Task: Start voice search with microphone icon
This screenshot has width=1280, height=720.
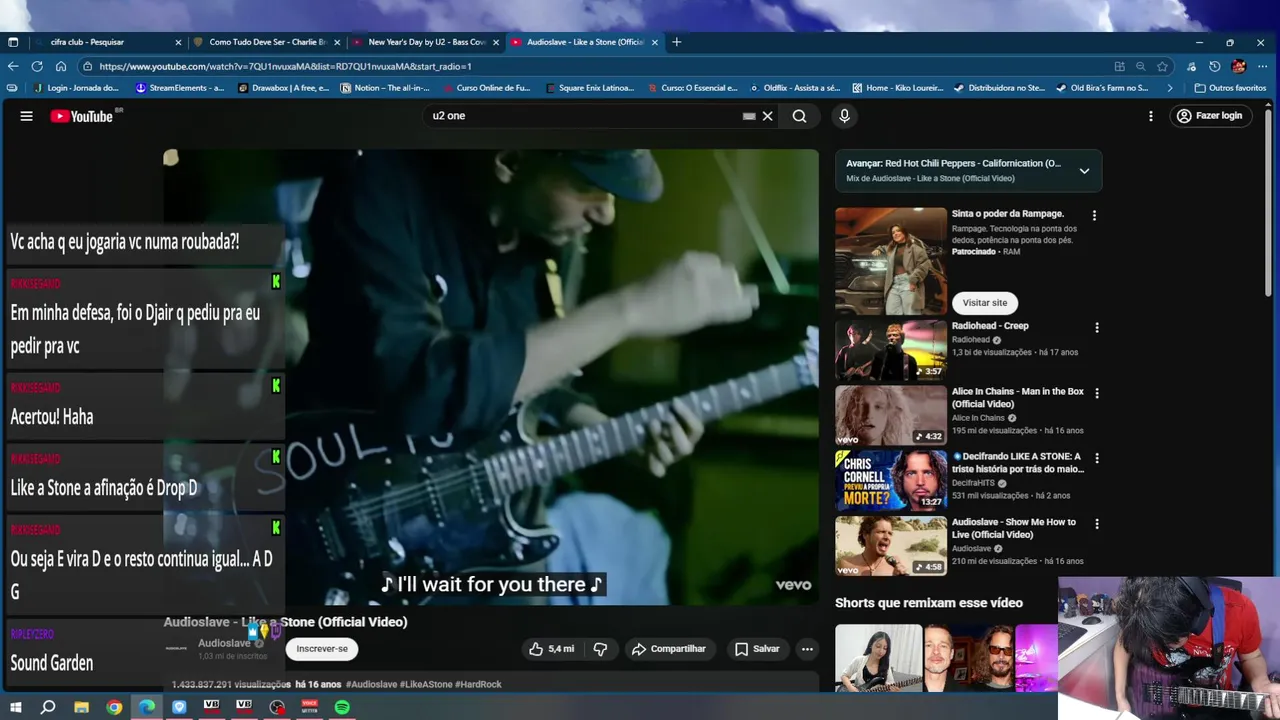Action: pos(844,116)
